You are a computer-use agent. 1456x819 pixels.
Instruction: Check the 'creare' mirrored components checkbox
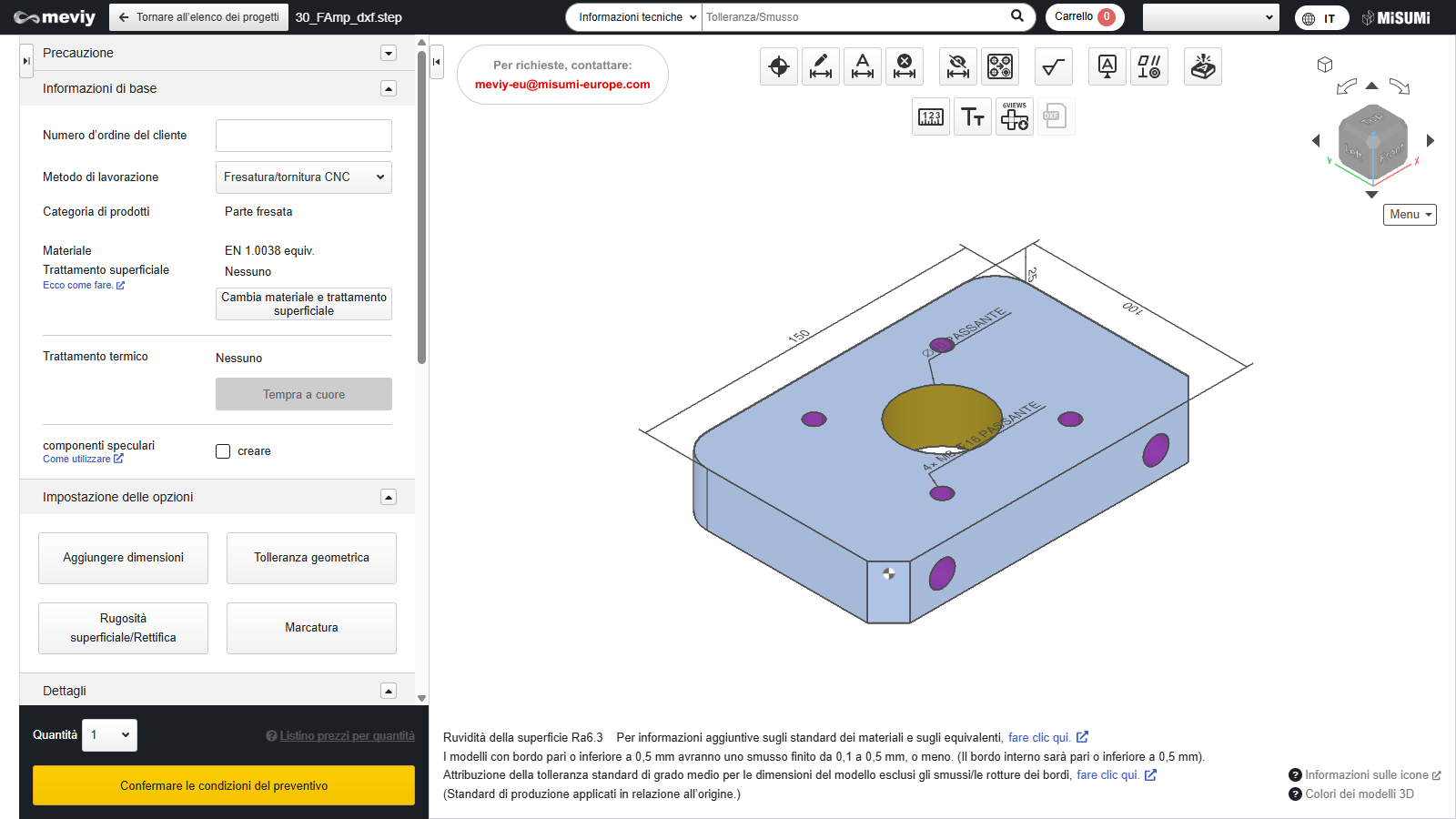(x=223, y=451)
